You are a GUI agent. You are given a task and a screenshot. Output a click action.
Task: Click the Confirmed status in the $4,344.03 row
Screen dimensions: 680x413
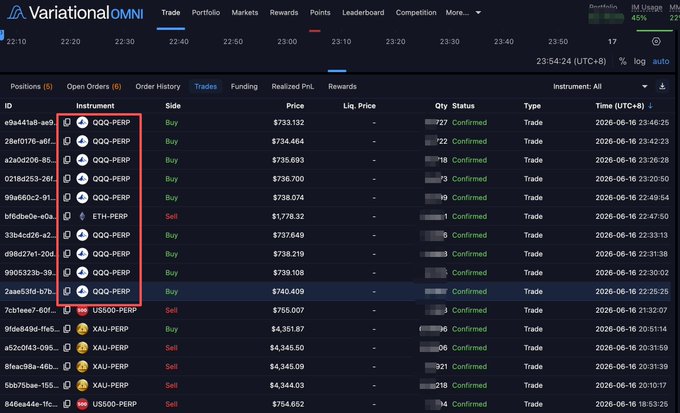pyautogui.click(x=469, y=385)
